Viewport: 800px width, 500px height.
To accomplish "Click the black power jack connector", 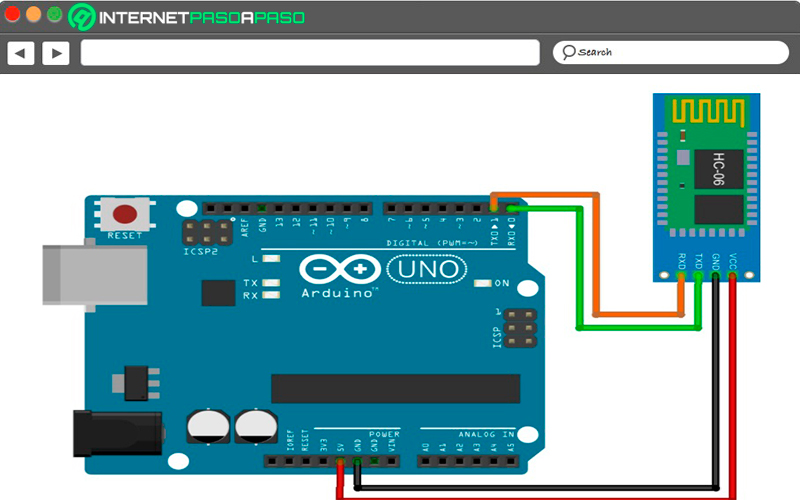I will [x=118, y=434].
